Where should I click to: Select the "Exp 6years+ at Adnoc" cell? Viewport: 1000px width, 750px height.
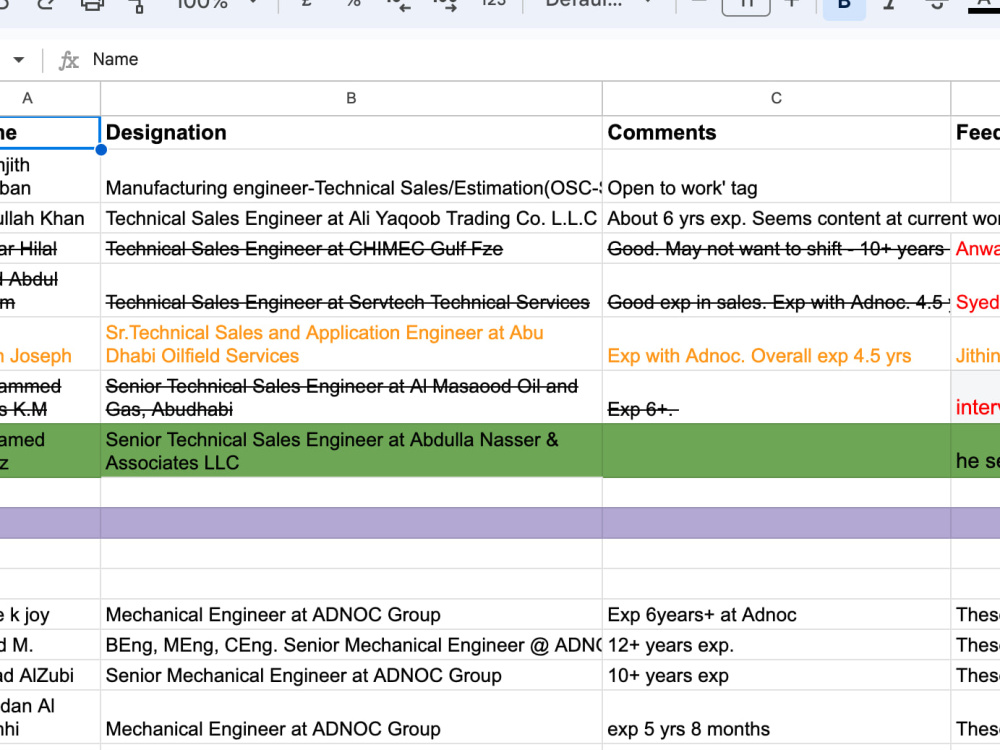tap(776, 614)
